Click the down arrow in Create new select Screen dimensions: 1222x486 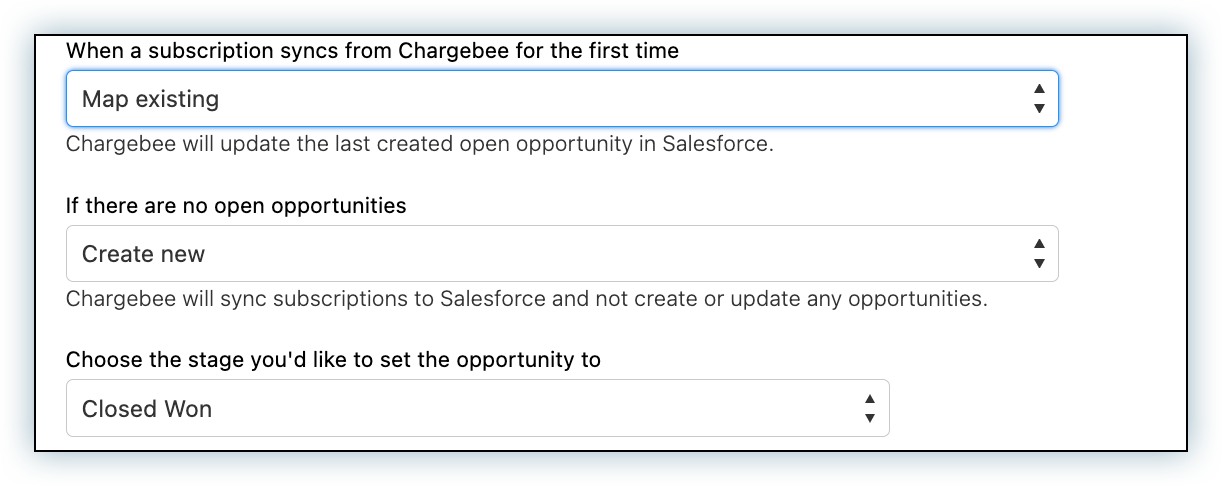1039,263
